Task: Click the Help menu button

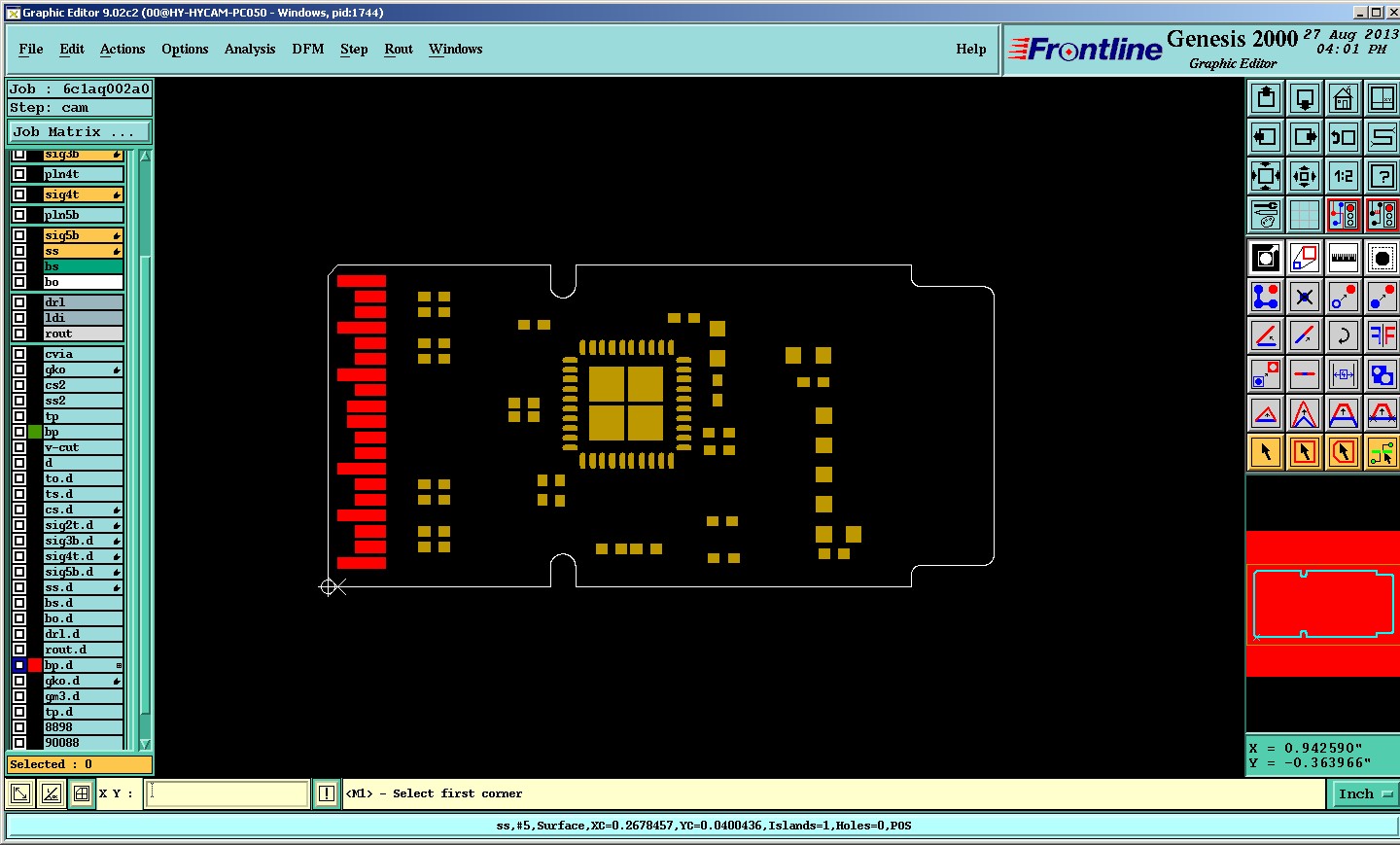Action: [970, 49]
